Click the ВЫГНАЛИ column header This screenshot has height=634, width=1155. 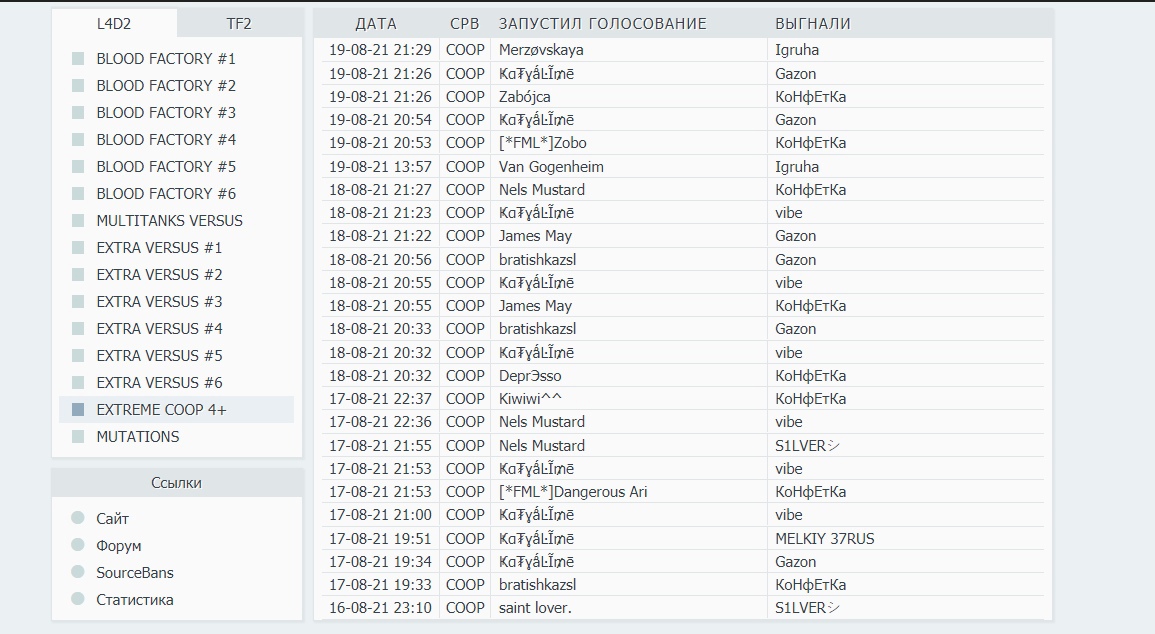tap(813, 24)
